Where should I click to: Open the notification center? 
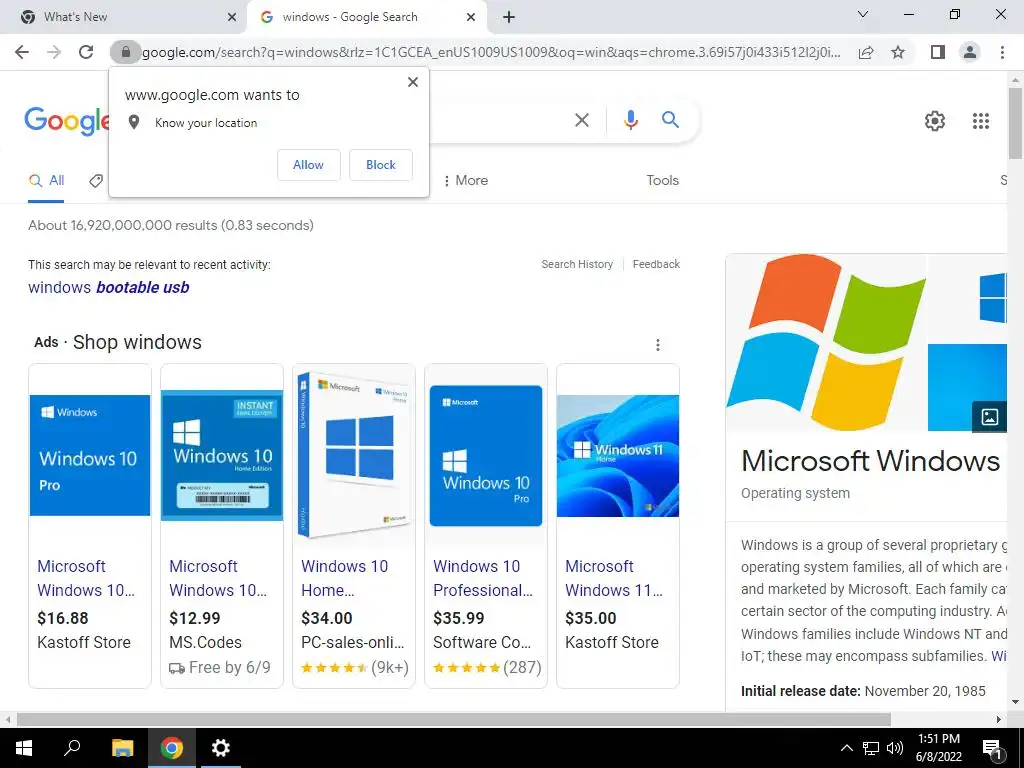point(993,748)
